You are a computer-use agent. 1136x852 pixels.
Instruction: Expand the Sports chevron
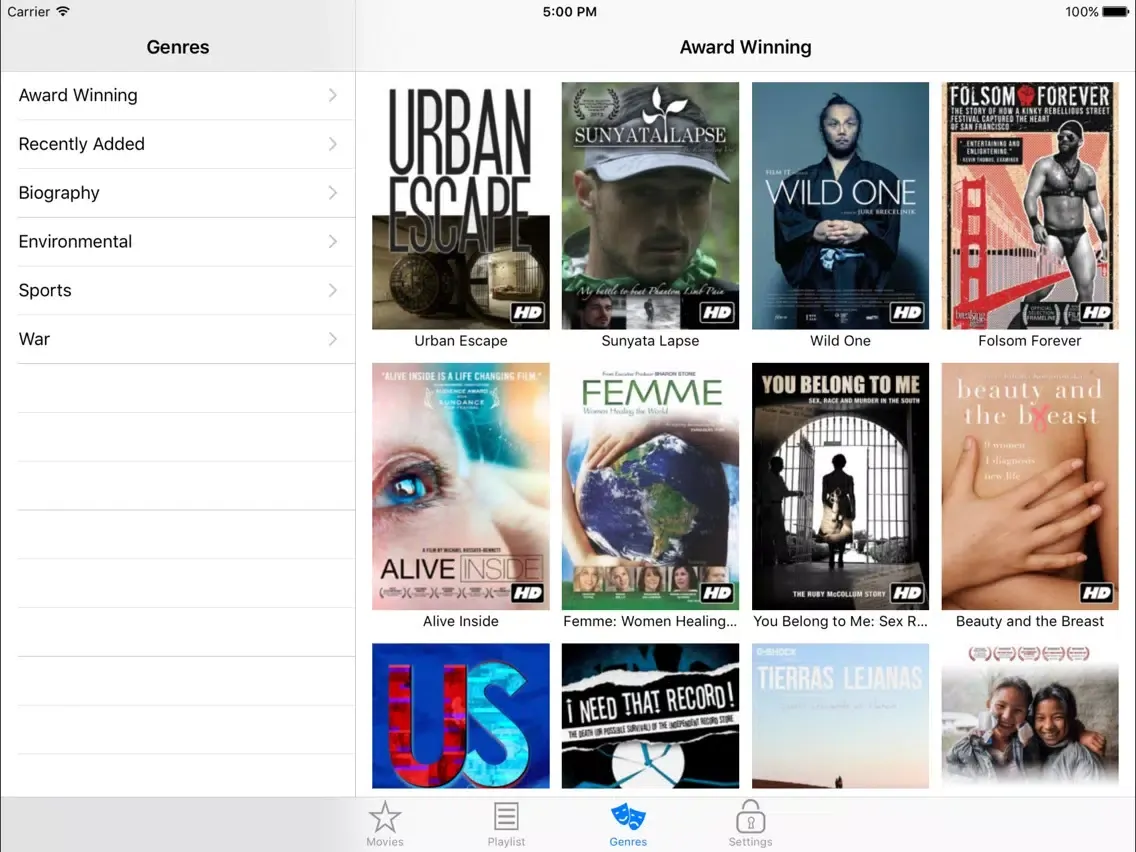click(x=333, y=290)
